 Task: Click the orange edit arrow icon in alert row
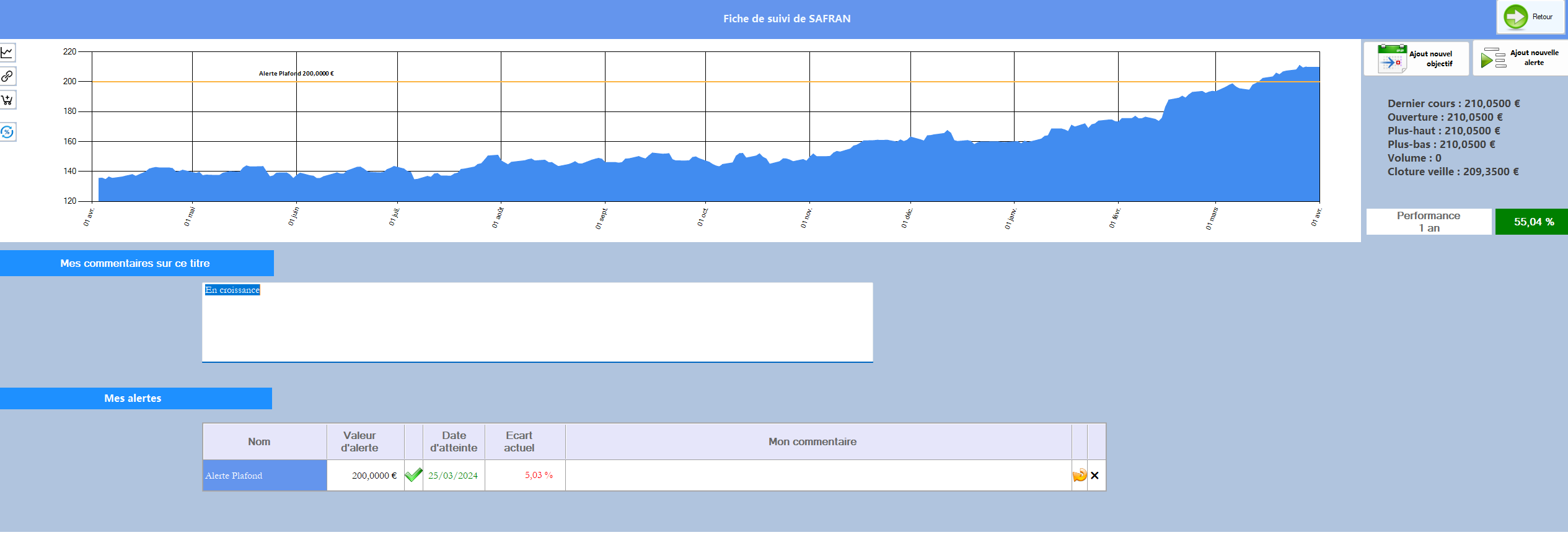[1080, 476]
